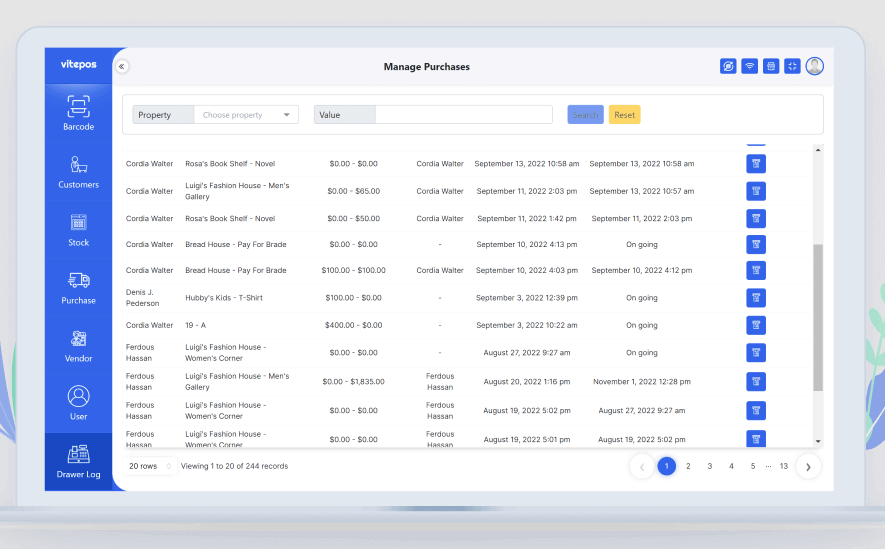Click the Wi-Fi status icon

coord(749,66)
